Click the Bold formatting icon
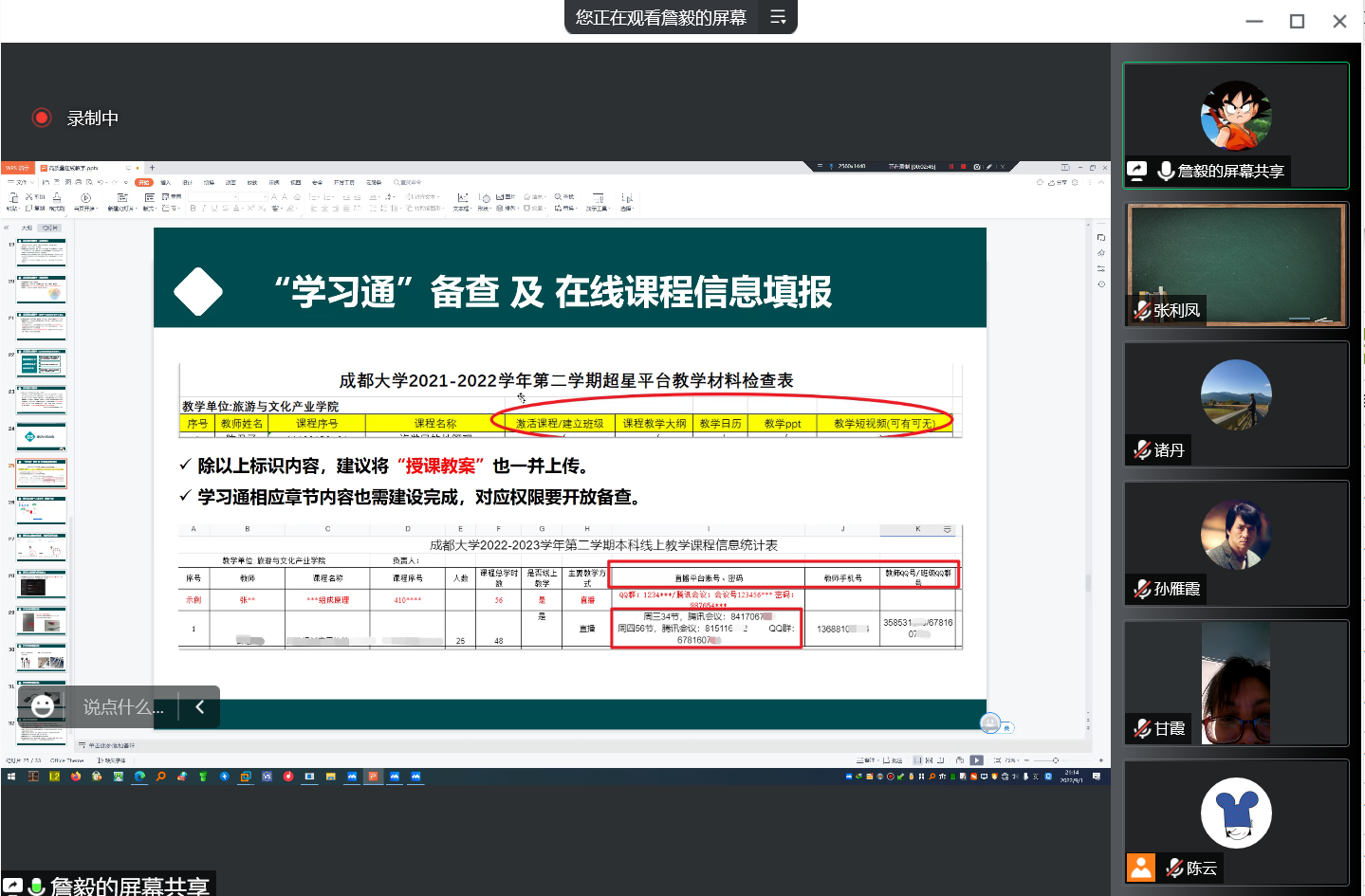The image size is (1365, 896). click(193, 209)
